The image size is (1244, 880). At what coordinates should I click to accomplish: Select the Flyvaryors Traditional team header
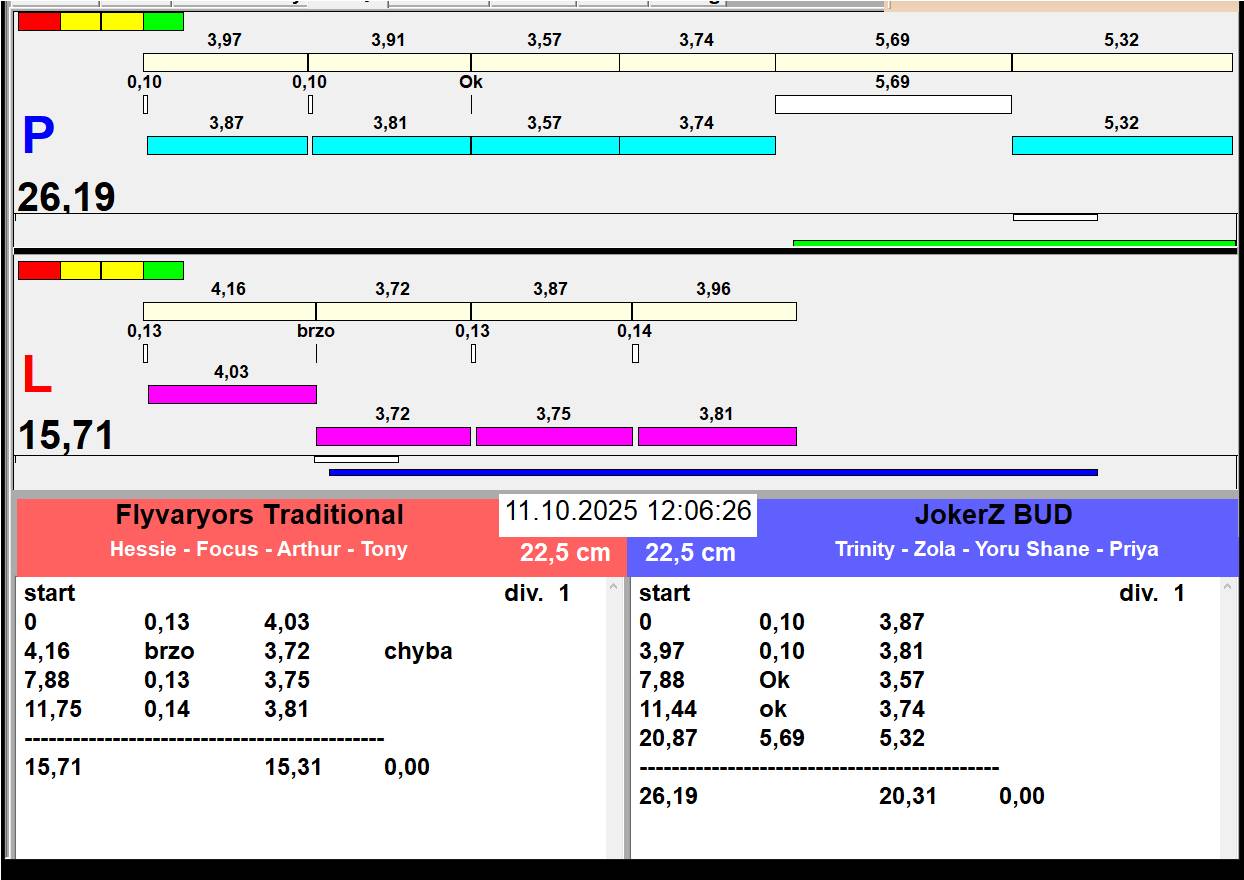point(259,515)
